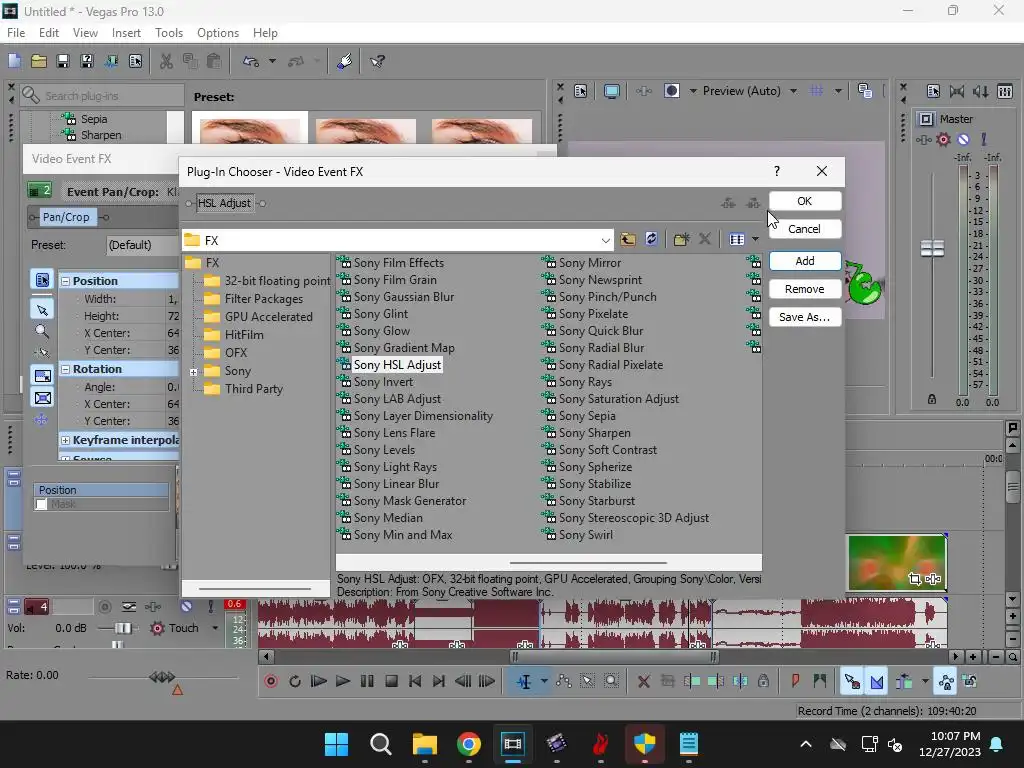Click the Master automation settings gear icon

[x=943, y=139]
